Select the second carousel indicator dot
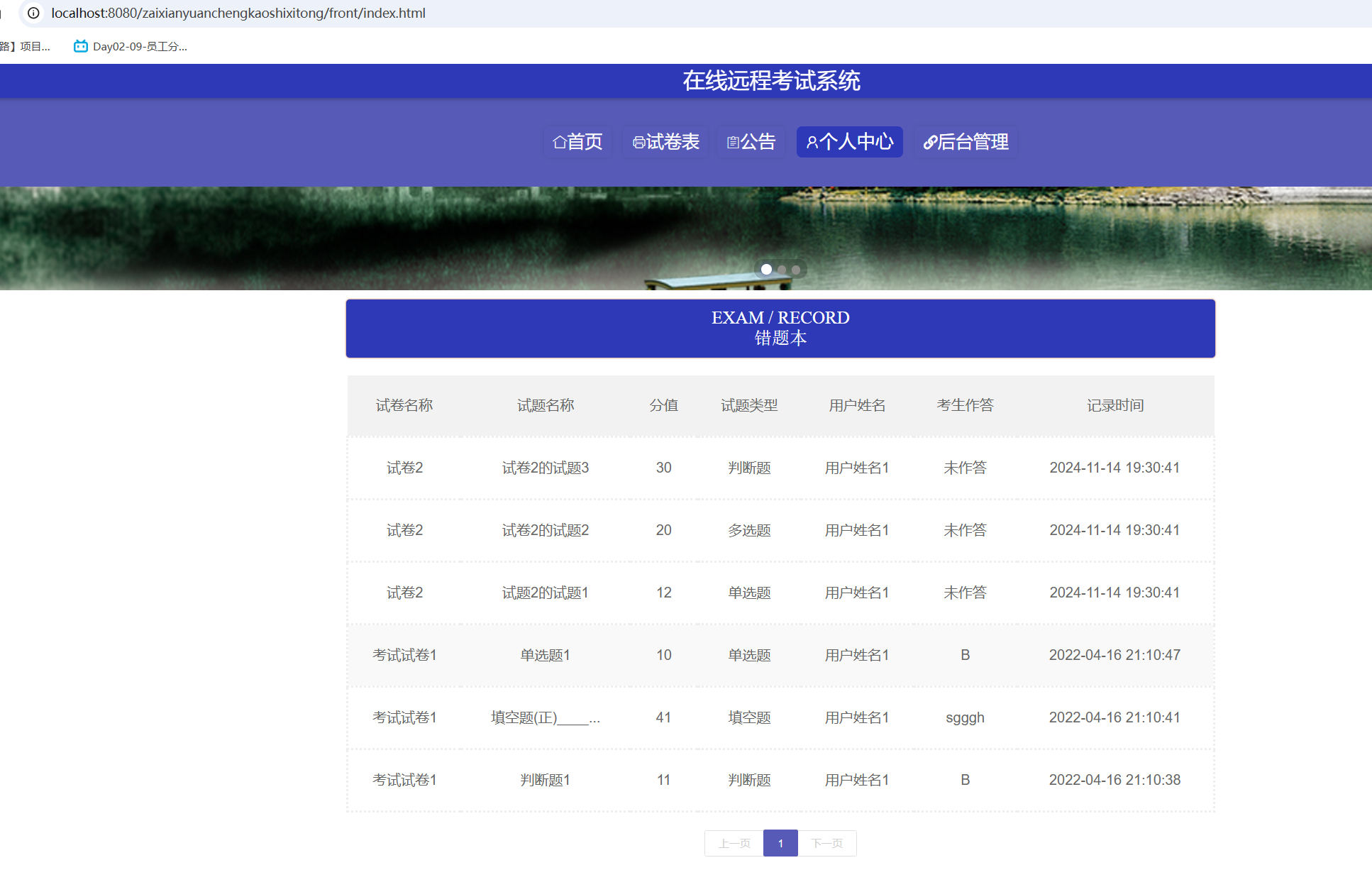The height and width of the screenshot is (892, 1372). pos(782,270)
